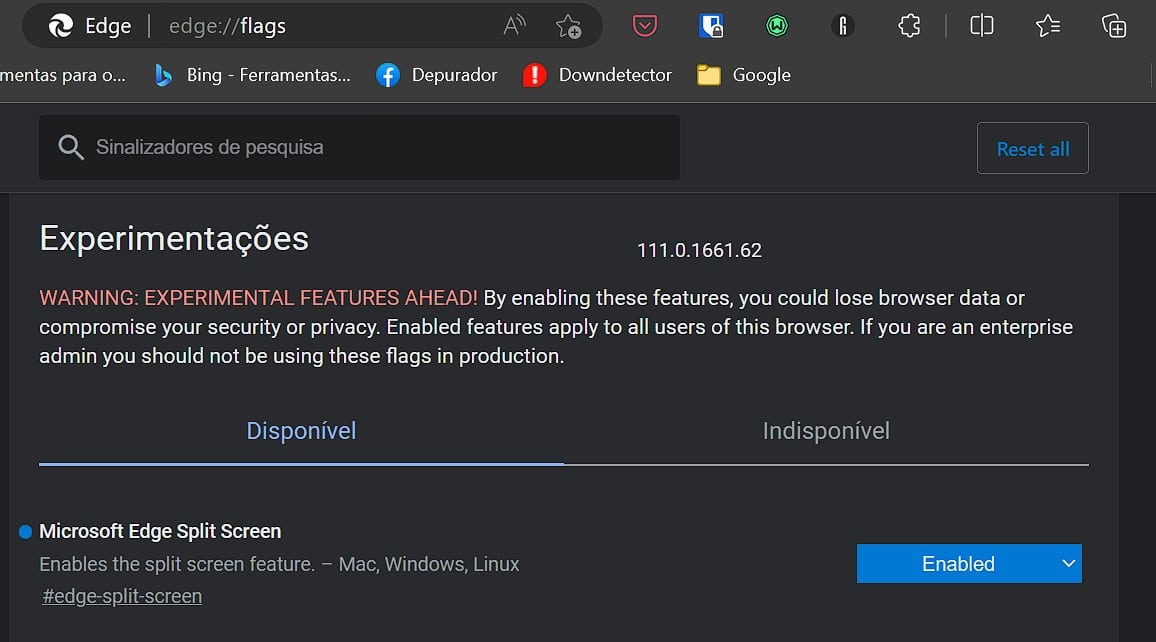
Task: Select the Disponível tab
Action: (x=301, y=431)
